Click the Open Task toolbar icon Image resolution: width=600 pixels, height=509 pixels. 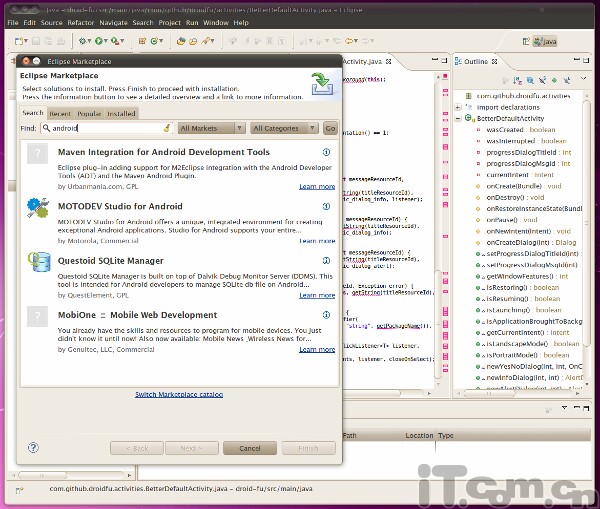pos(193,41)
